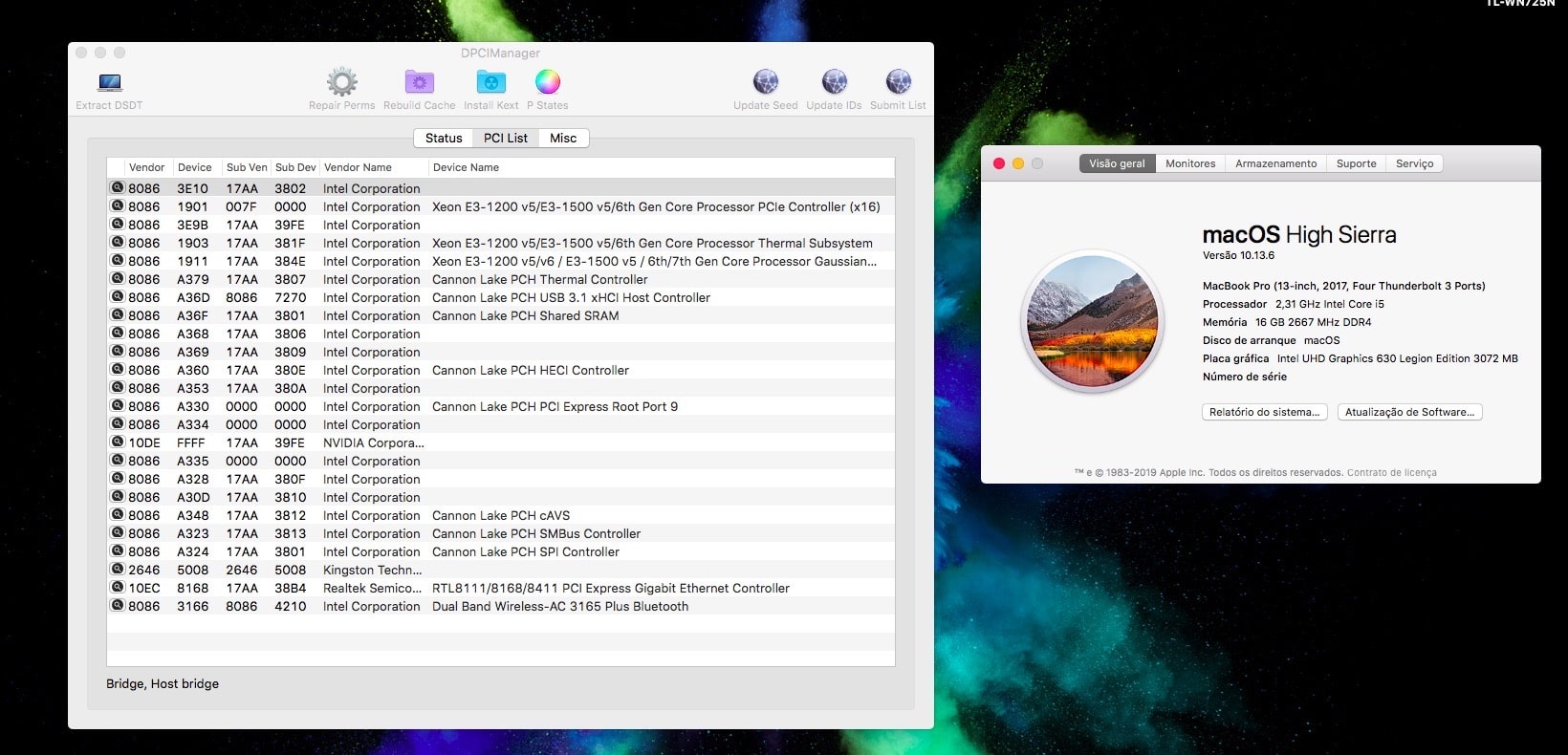Sort by the Sub Dev column header

(x=295, y=167)
